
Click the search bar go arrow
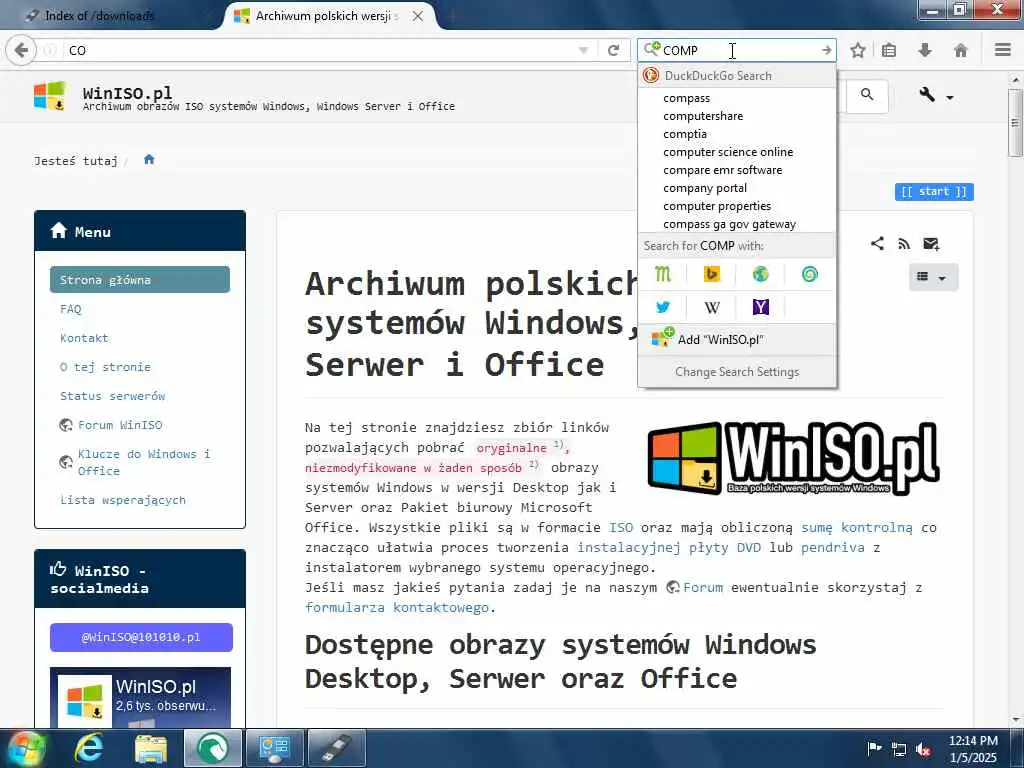pyautogui.click(x=826, y=50)
